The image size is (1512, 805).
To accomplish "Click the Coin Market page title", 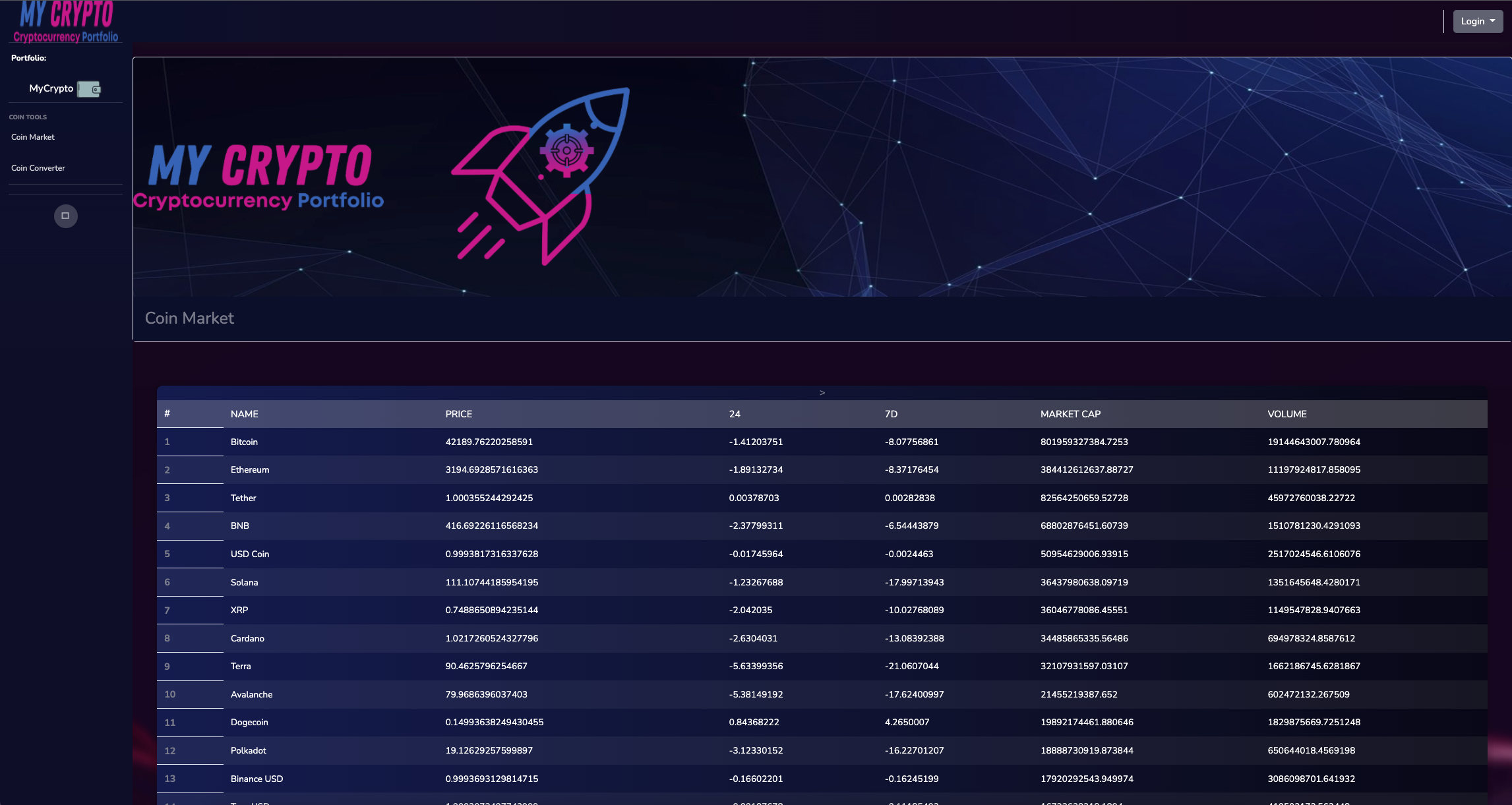I will point(189,318).
